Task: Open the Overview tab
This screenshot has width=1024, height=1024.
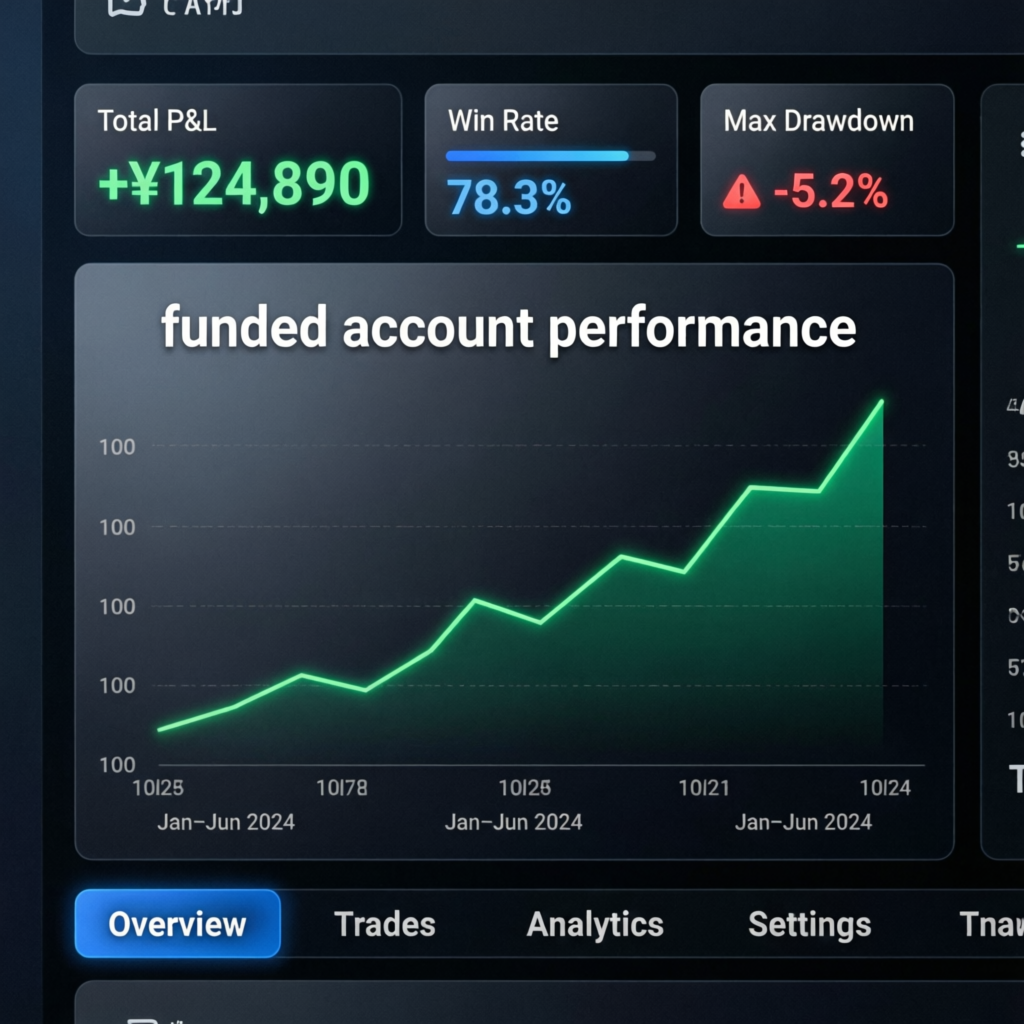Action: [x=178, y=923]
